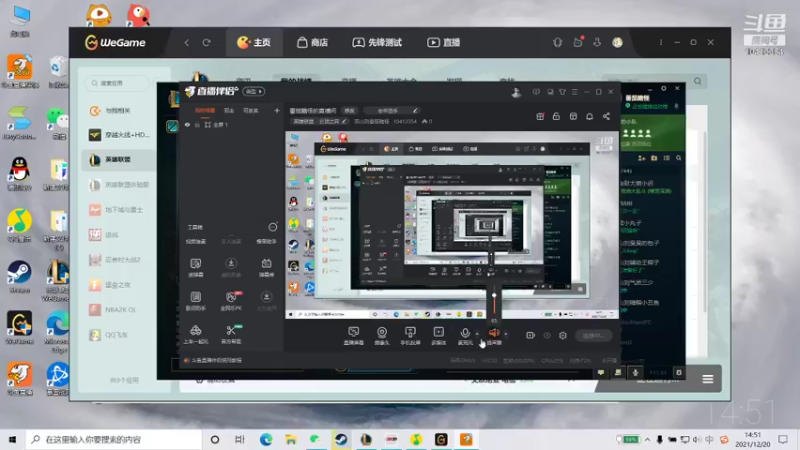The height and width of the screenshot is (450, 800).
Task: Open WeGame user avatar
Action: pos(617,42)
